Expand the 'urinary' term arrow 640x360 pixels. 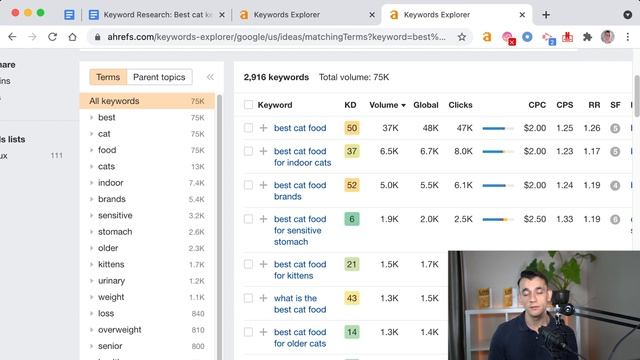(91, 281)
